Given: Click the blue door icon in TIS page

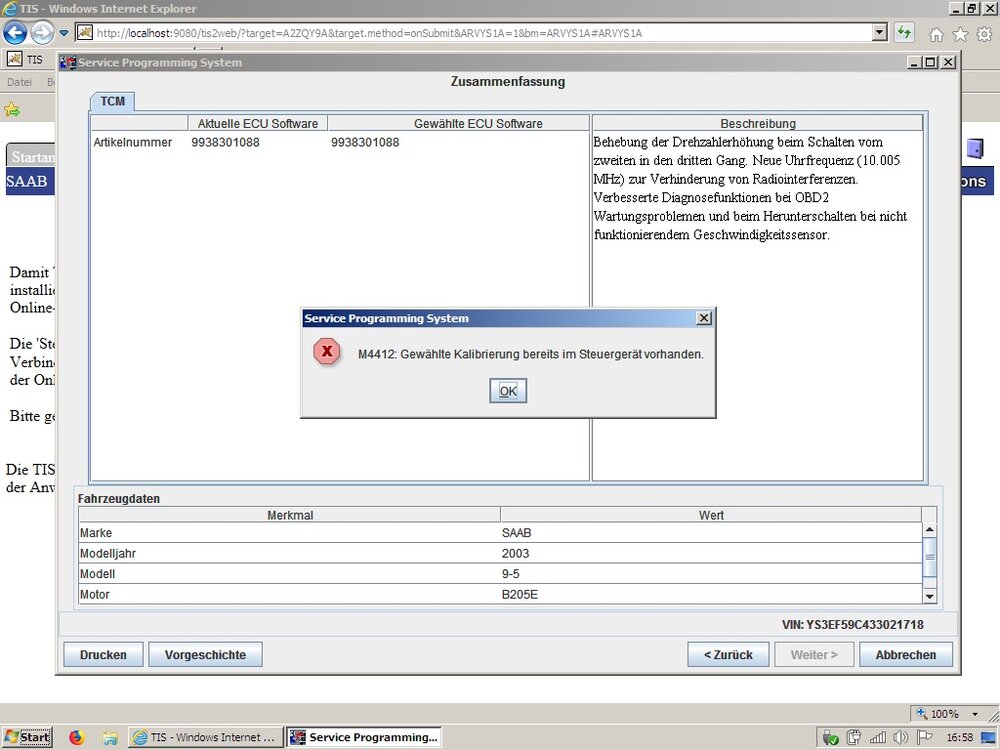Looking at the screenshot, I should (x=974, y=148).
